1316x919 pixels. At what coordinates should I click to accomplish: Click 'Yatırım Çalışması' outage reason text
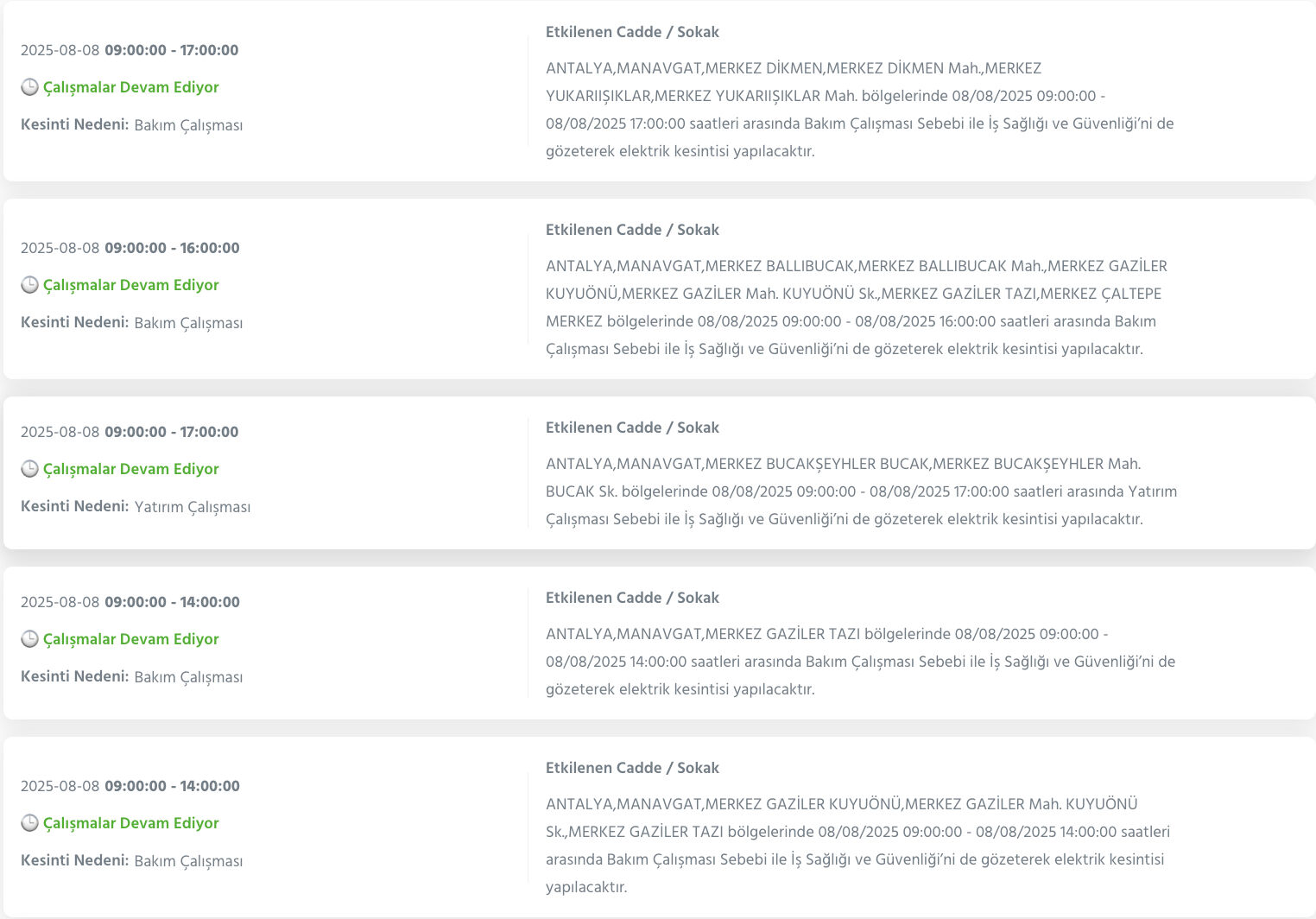click(x=192, y=507)
